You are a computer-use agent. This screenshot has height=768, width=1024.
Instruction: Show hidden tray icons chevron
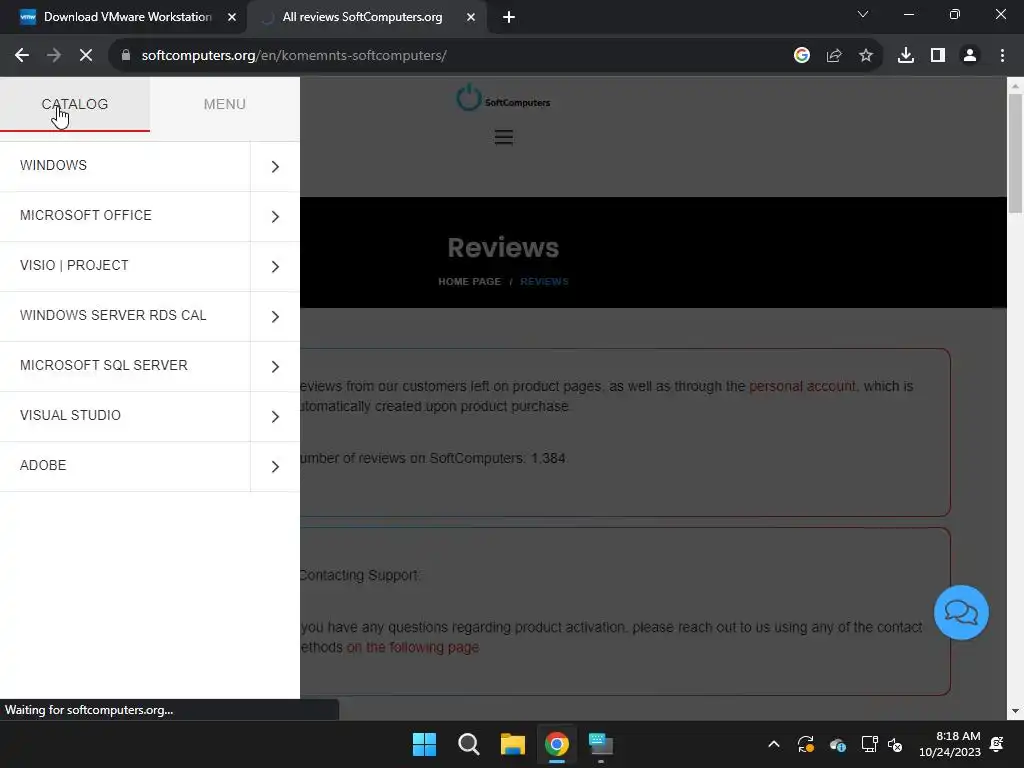click(x=774, y=744)
